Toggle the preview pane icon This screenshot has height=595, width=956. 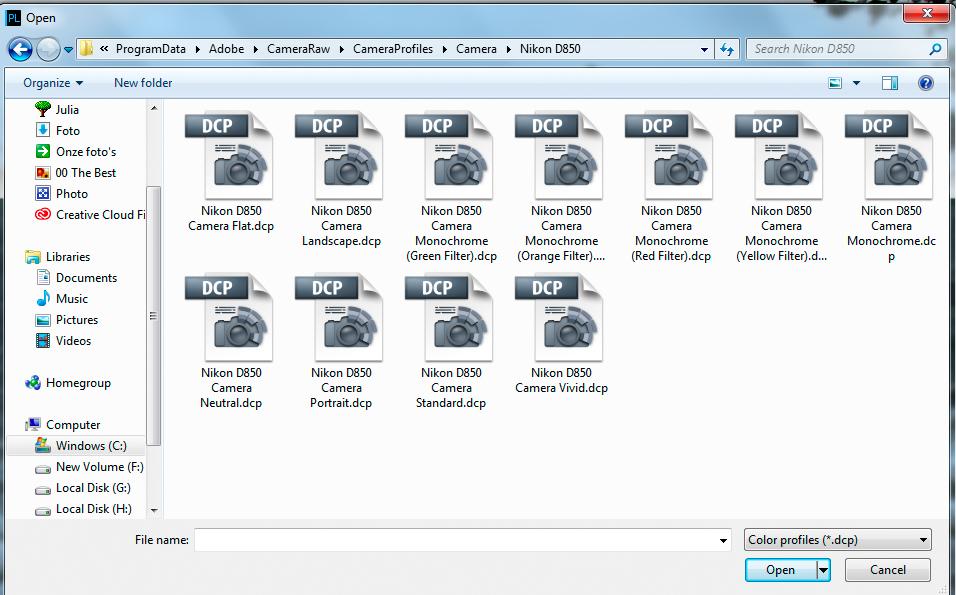point(890,83)
